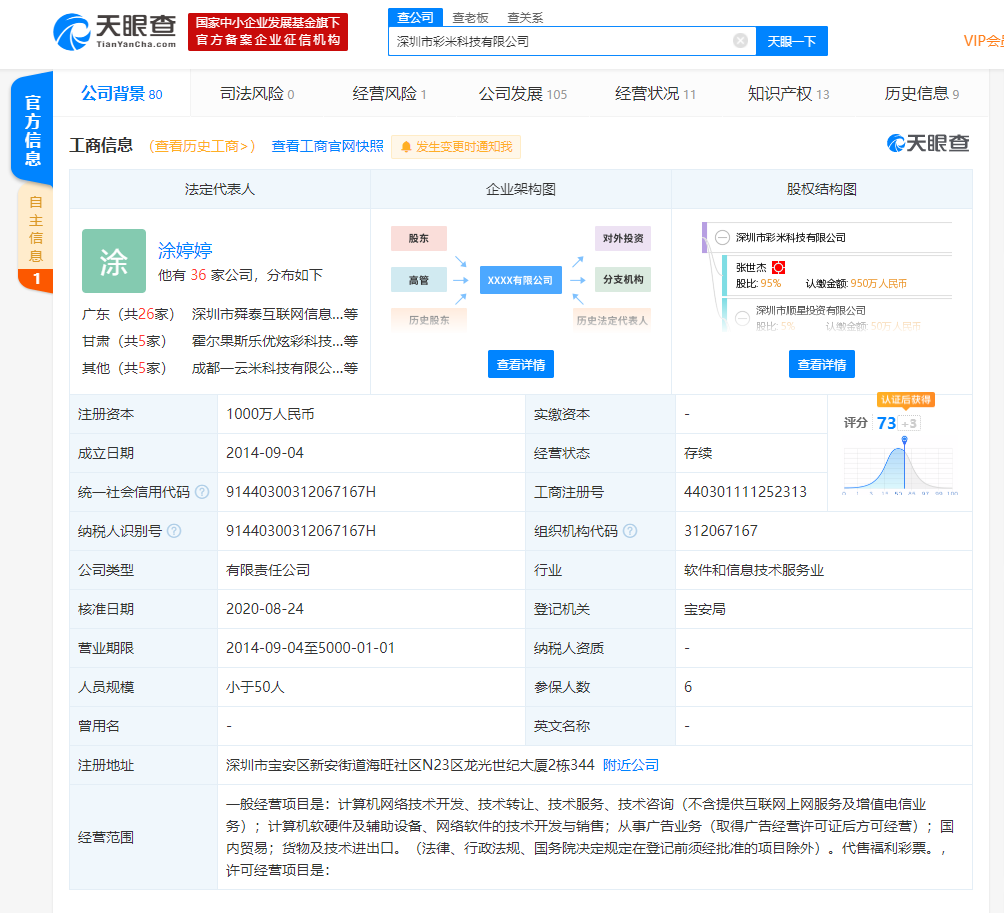The width and height of the screenshot is (1004, 913).
Task: Click 查看详情 under 股权结构图
Action: tap(822, 364)
